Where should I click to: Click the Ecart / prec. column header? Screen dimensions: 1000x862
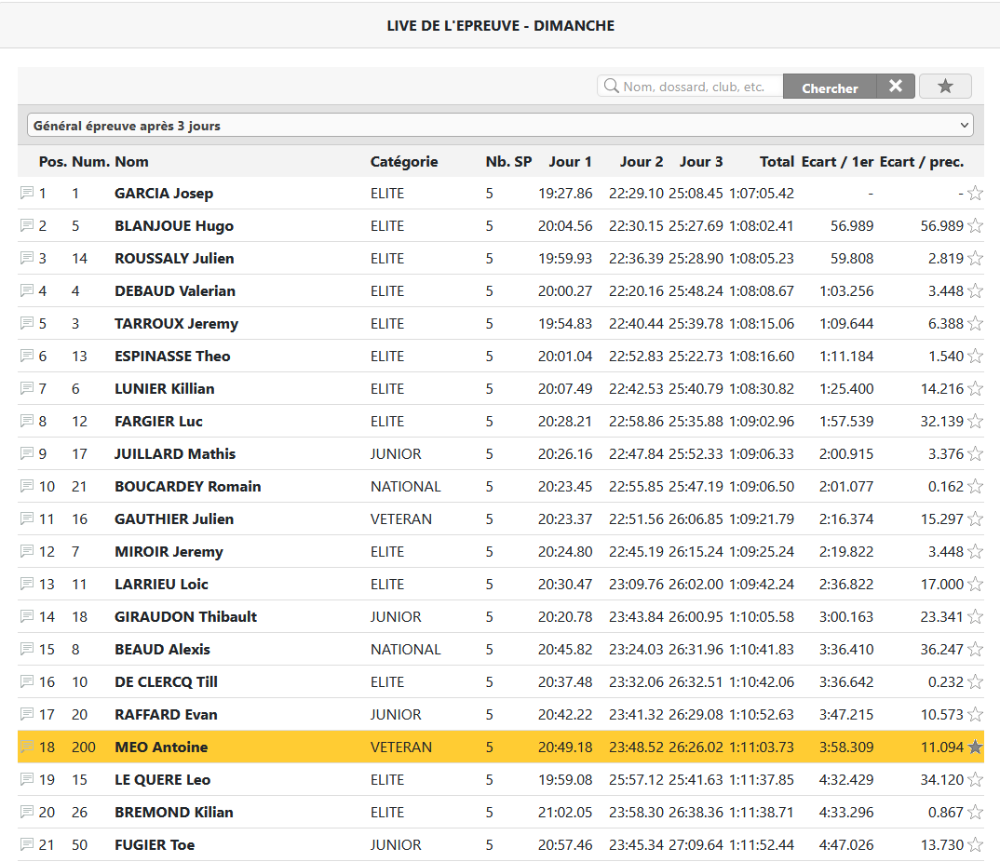point(922,162)
